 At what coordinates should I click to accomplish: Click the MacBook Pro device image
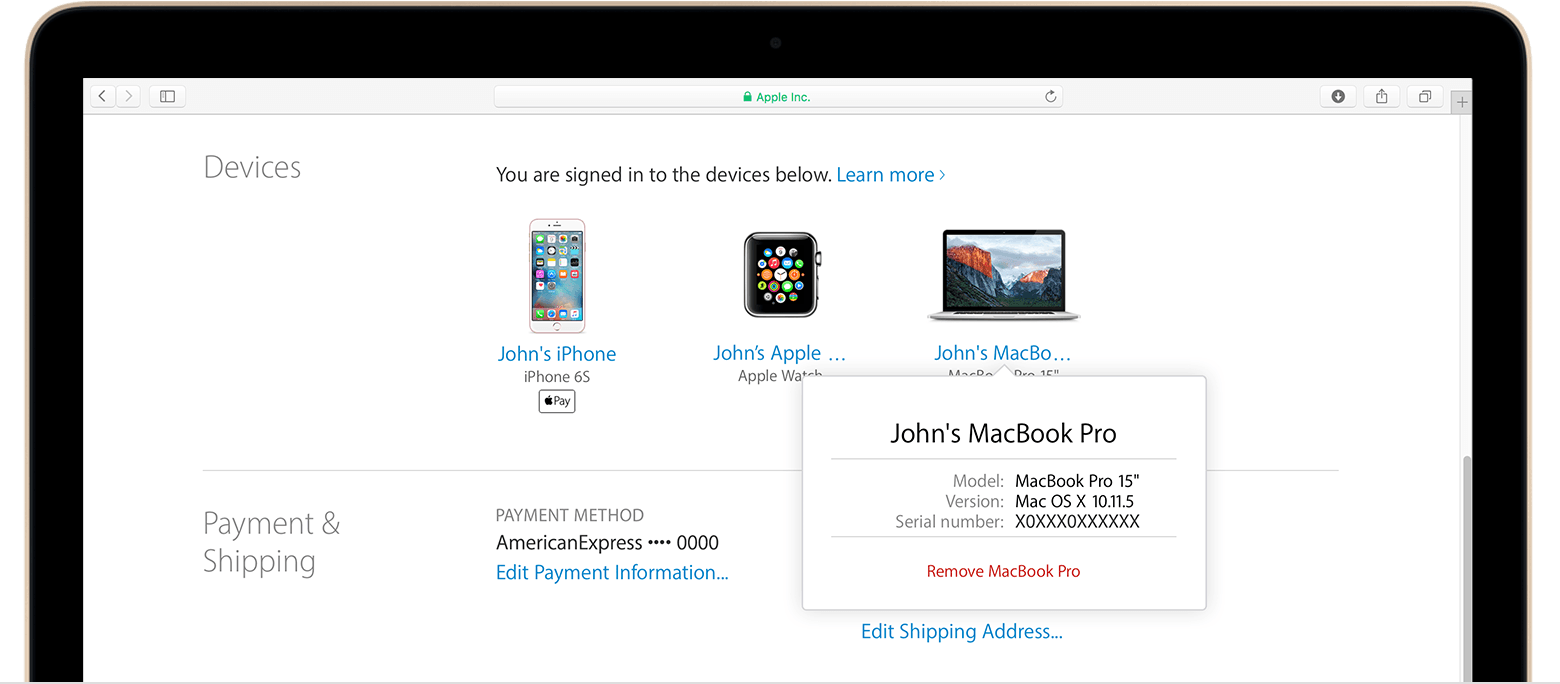tap(1003, 275)
